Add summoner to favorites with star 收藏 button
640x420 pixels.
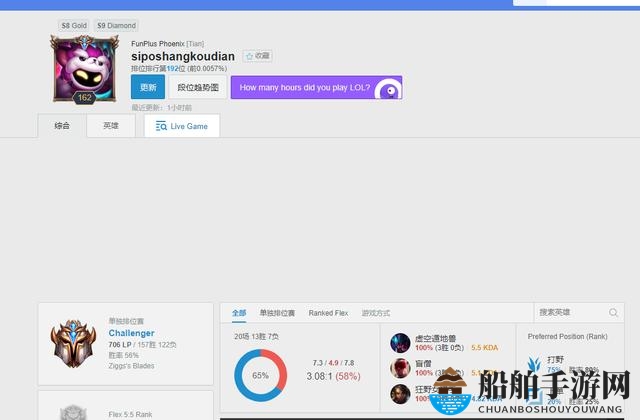(x=258, y=56)
